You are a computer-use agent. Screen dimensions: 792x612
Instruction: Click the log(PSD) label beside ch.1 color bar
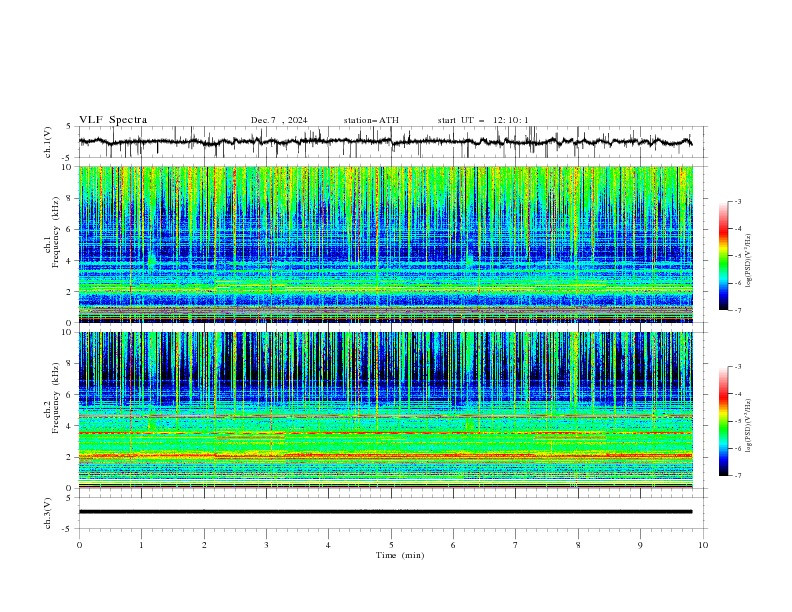pyautogui.click(x=749, y=261)
